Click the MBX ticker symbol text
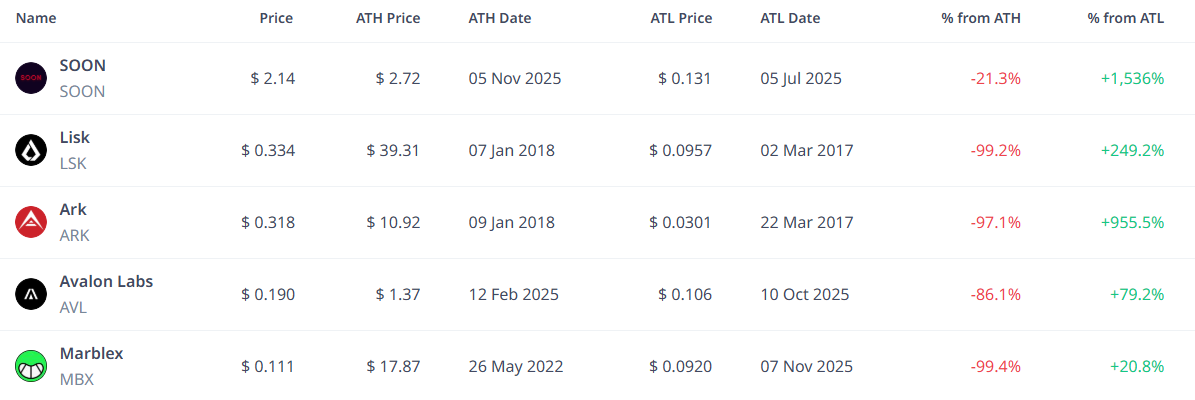 [x=76, y=379]
